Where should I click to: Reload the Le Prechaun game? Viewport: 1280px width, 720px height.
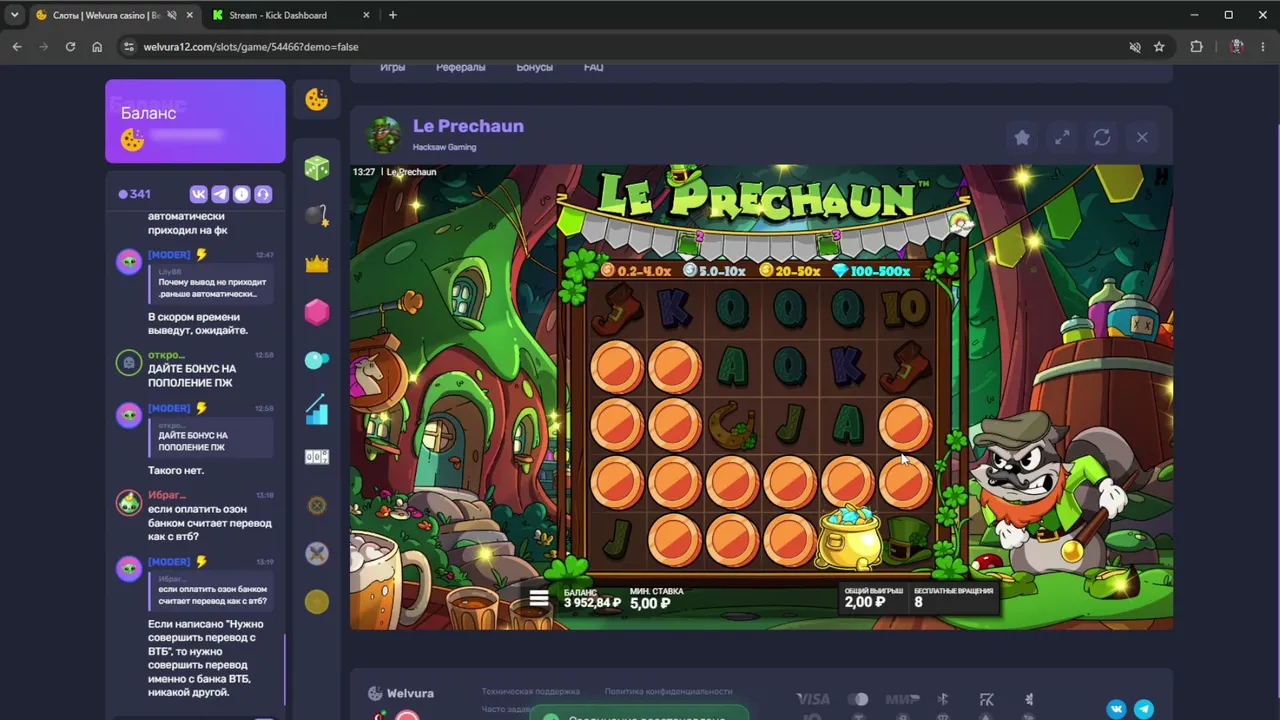coord(1102,137)
